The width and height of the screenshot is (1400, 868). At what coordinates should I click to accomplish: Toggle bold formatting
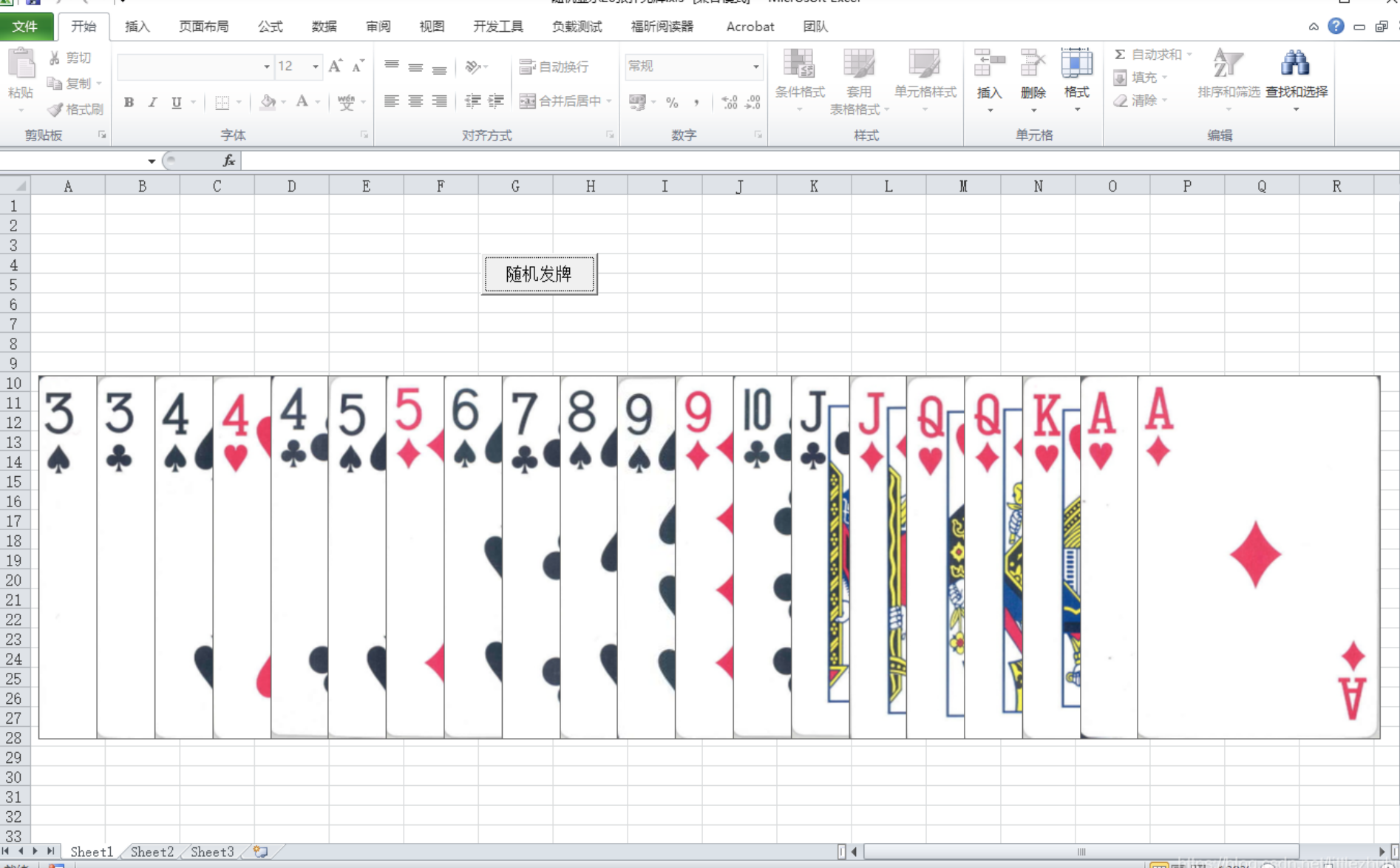[x=129, y=102]
